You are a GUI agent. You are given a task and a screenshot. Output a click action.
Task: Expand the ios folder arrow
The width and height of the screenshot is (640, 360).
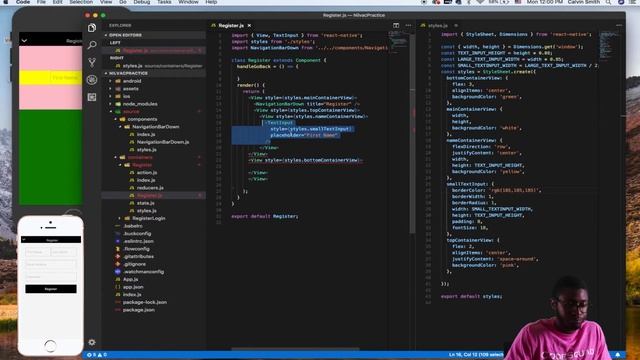[111, 96]
